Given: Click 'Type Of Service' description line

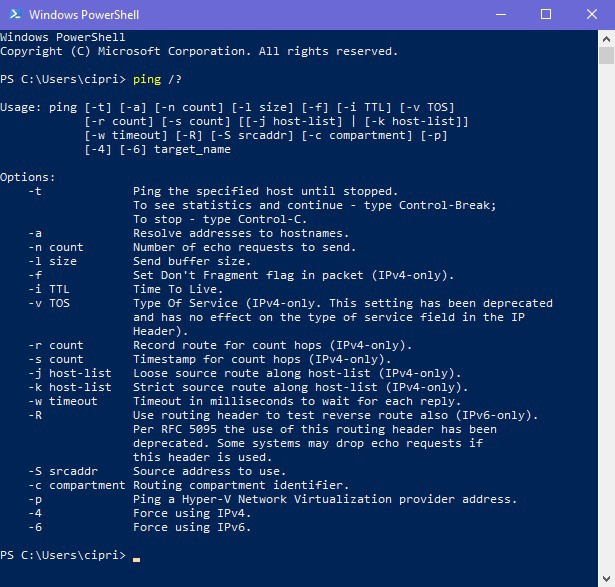Looking at the screenshot, I should click(x=343, y=303).
